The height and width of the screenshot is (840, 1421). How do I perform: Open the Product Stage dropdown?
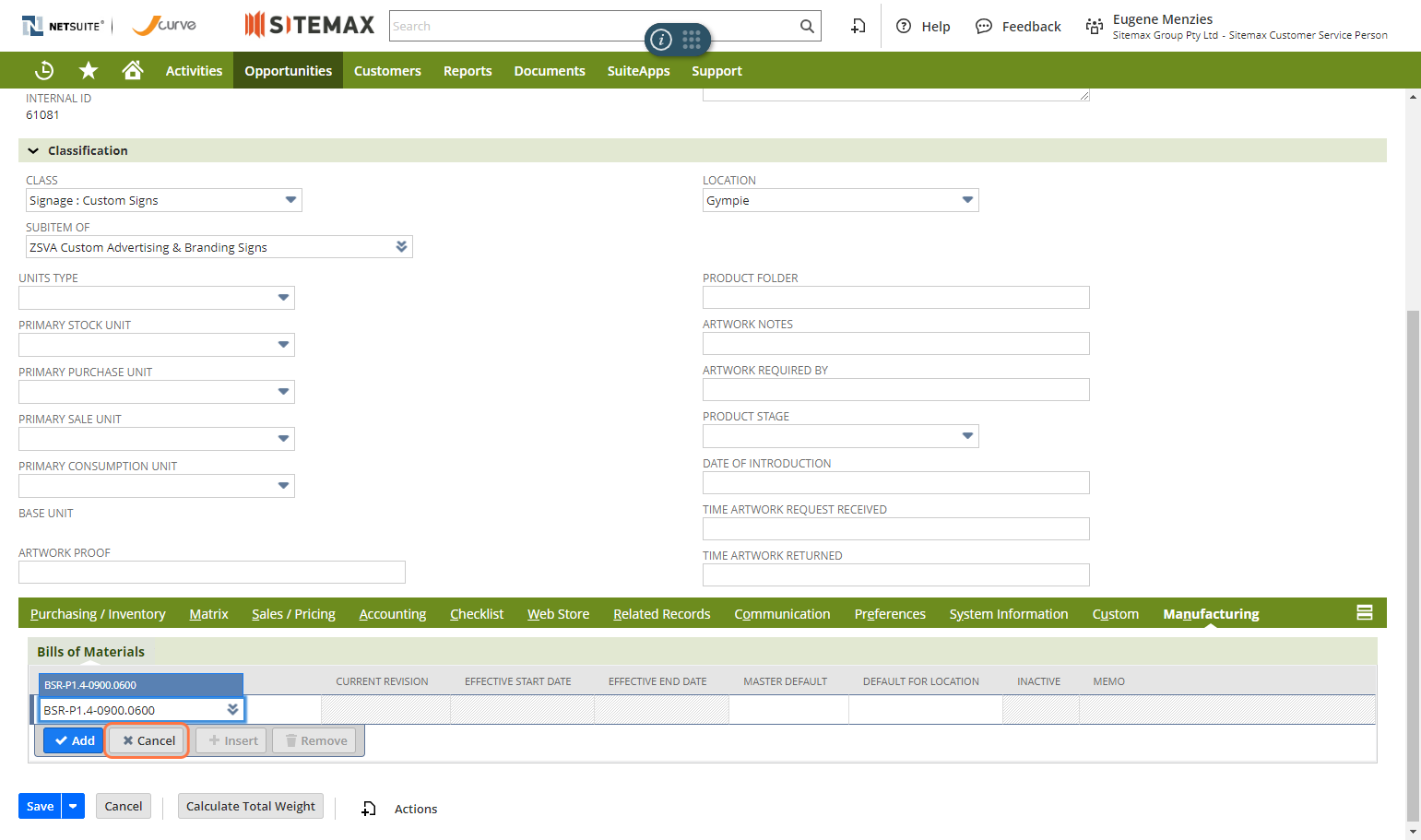tap(967, 436)
